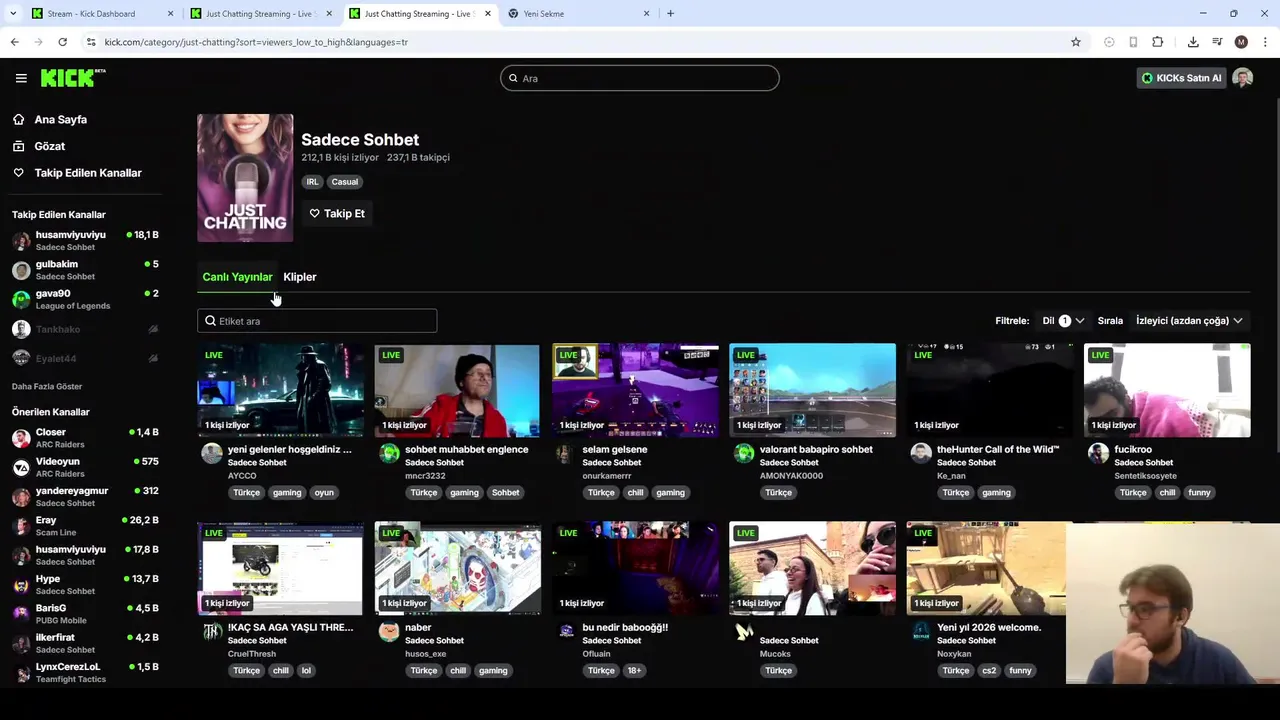The image size is (1280, 720).
Task: Open fucikroo stream thumbnail
Action: point(1167,390)
